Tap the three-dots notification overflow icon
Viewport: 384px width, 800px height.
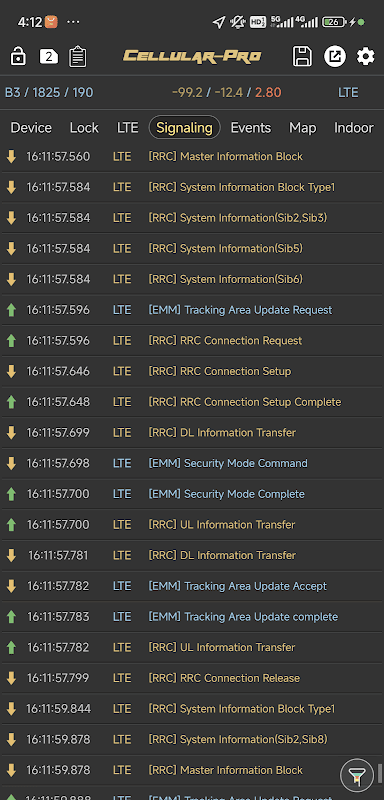[73, 22]
